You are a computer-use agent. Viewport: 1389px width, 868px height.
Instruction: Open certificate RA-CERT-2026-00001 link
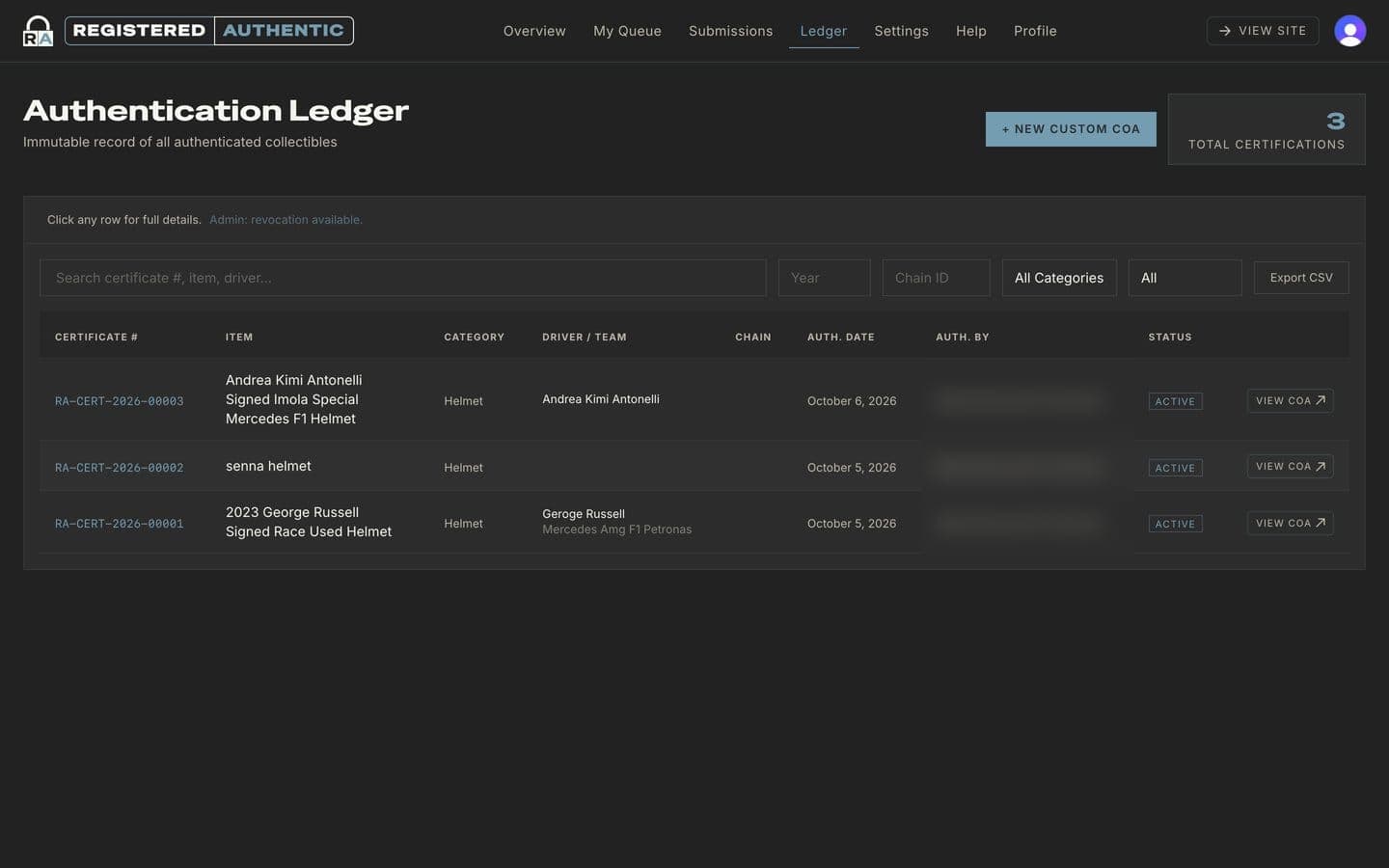[119, 524]
